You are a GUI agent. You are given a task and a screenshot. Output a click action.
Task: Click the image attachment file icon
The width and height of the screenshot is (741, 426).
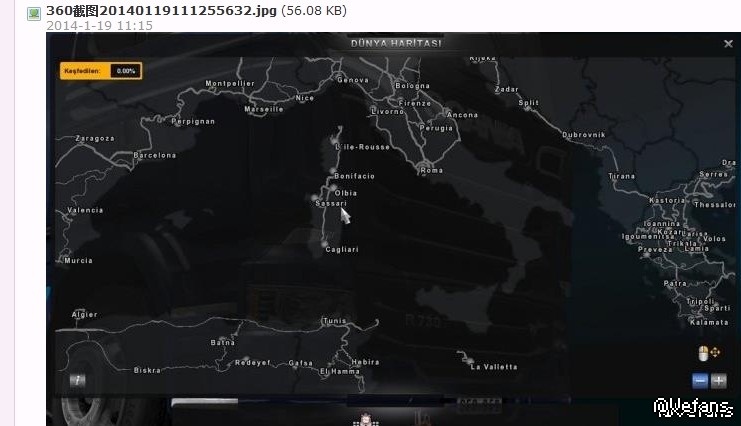(x=34, y=14)
